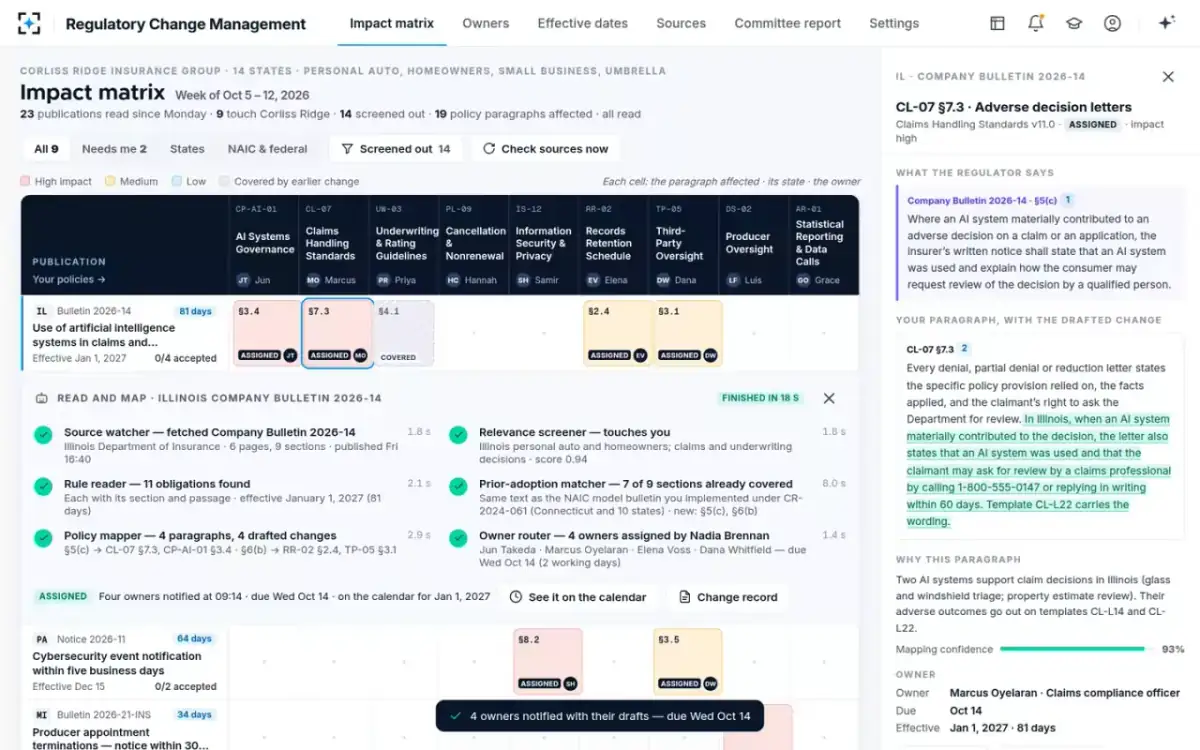Click Your policies arrow link
This screenshot has width=1200, height=750.
point(69,280)
